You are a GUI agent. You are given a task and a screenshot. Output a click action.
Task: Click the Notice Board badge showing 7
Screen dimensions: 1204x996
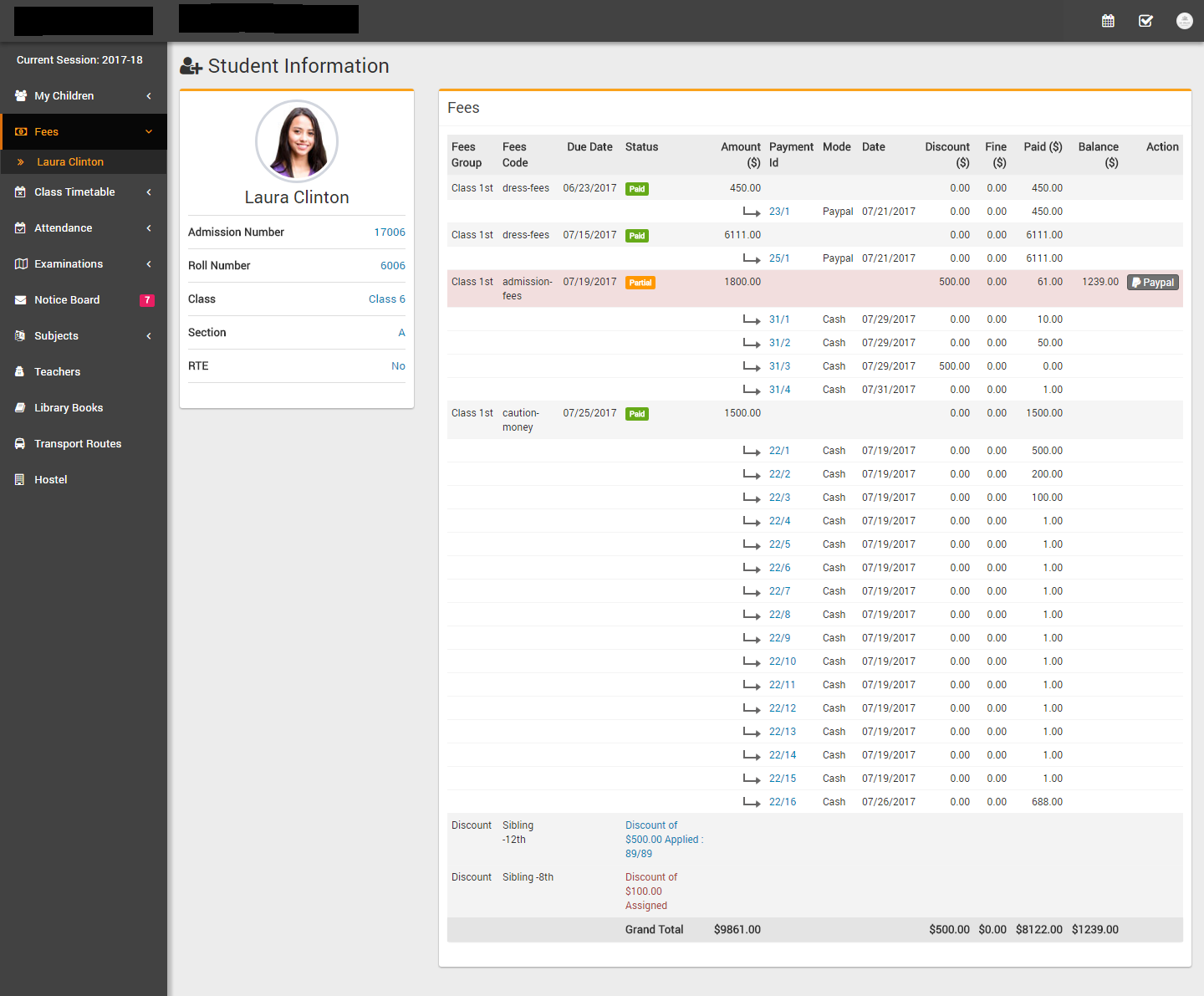click(147, 300)
